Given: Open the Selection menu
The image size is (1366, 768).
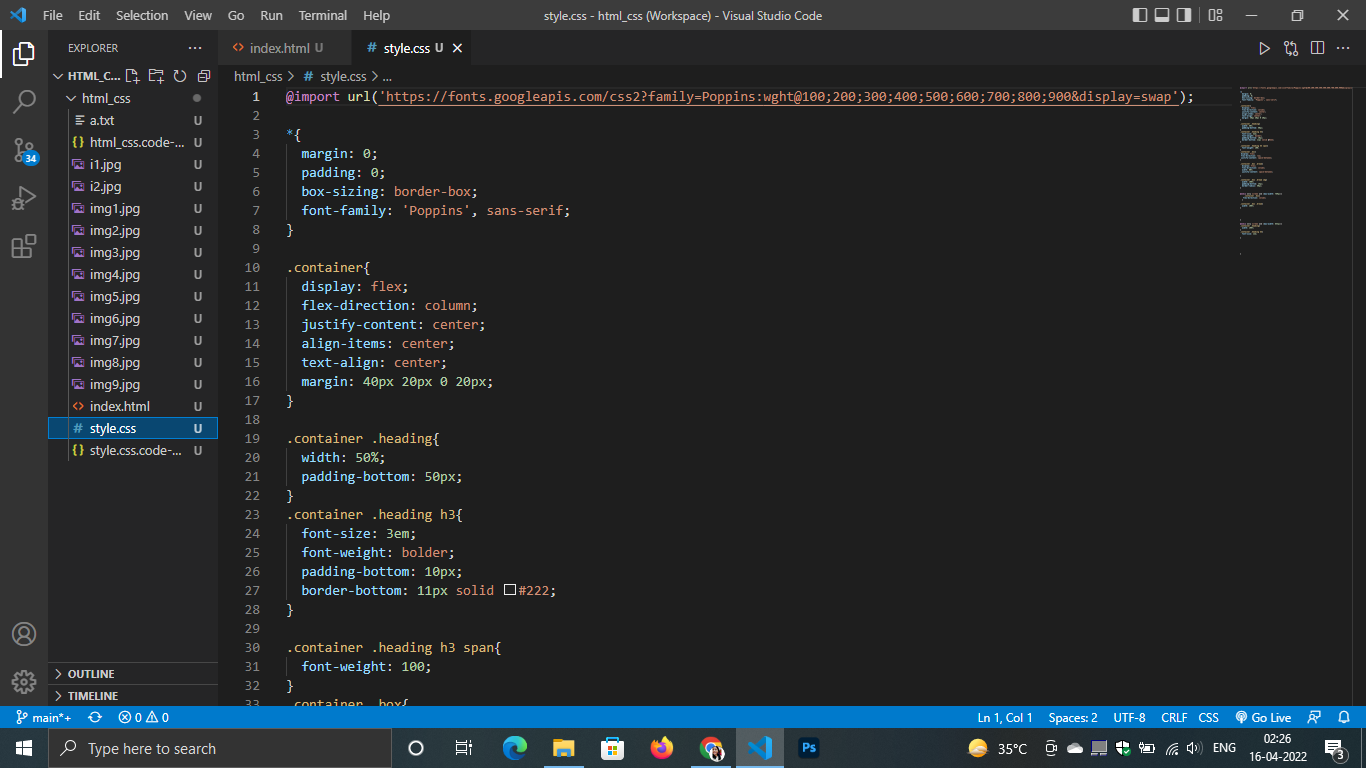Looking at the screenshot, I should (142, 16).
